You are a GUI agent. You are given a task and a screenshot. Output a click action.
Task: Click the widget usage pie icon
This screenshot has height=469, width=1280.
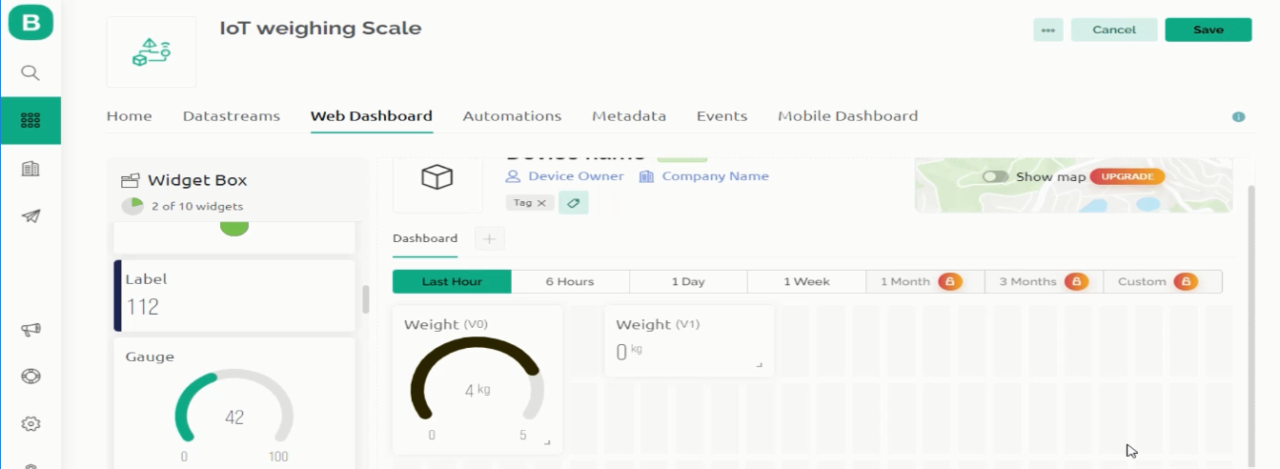(132, 206)
